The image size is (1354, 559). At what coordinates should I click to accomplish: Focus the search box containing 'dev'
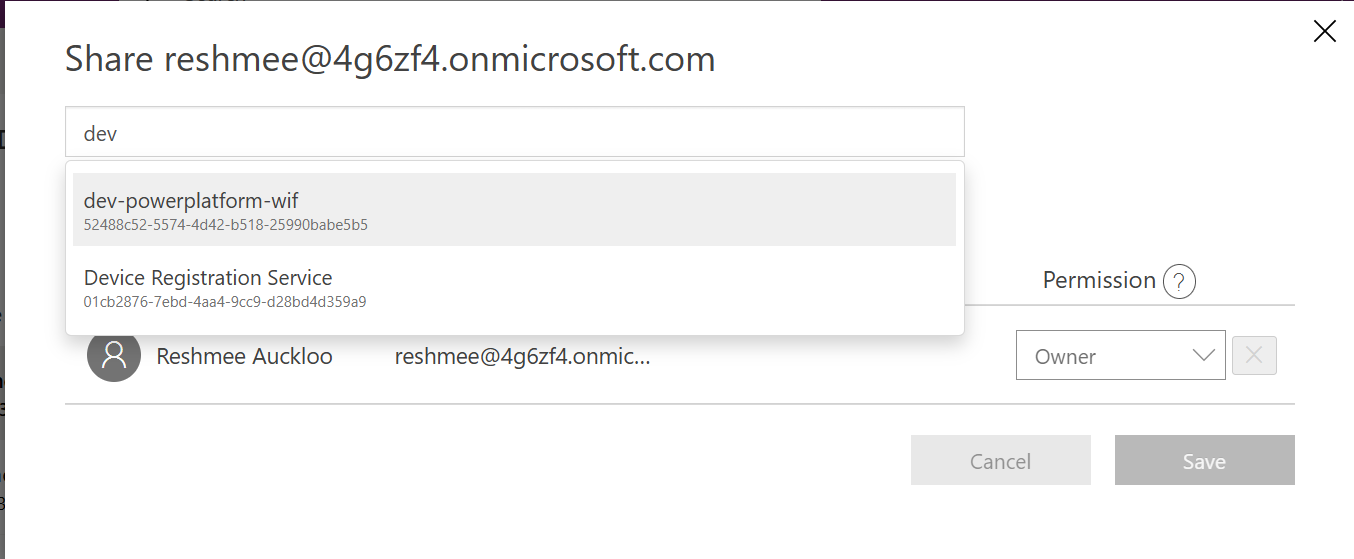[x=515, y=132]
